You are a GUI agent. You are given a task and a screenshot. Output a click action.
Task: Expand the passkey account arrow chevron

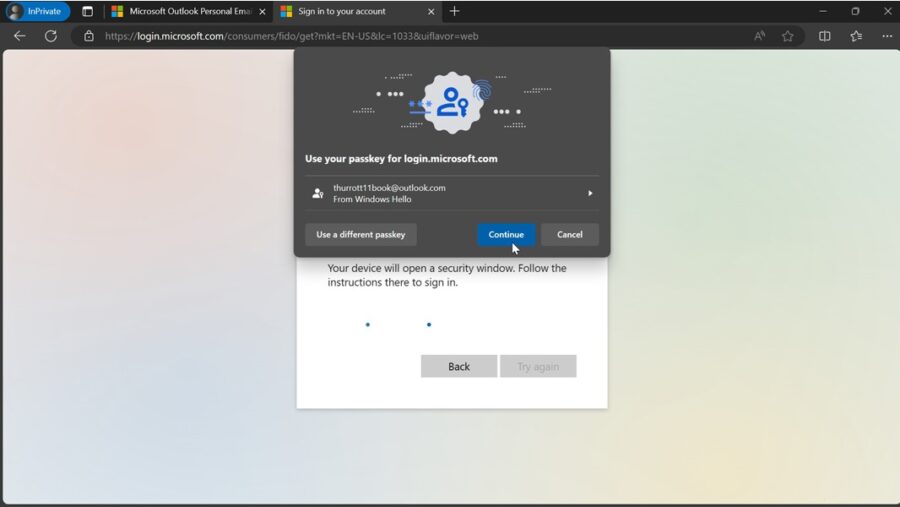(590, 193)
